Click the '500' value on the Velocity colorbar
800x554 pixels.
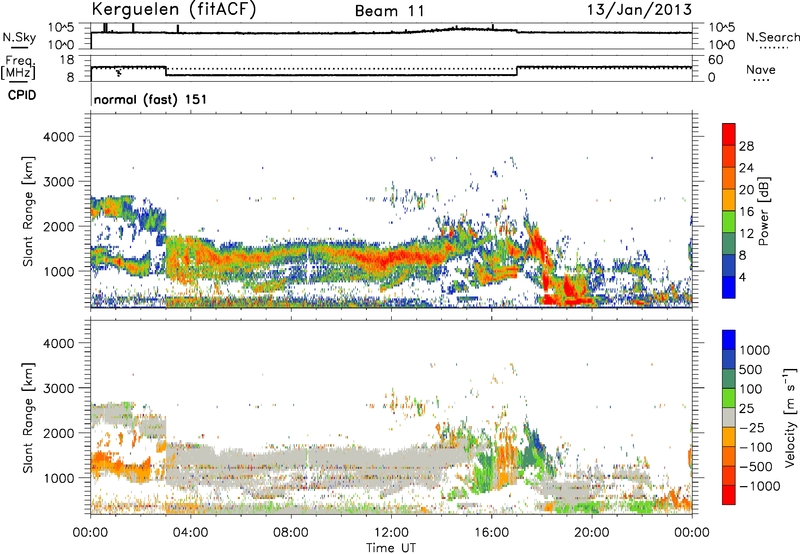coord(752,369)
